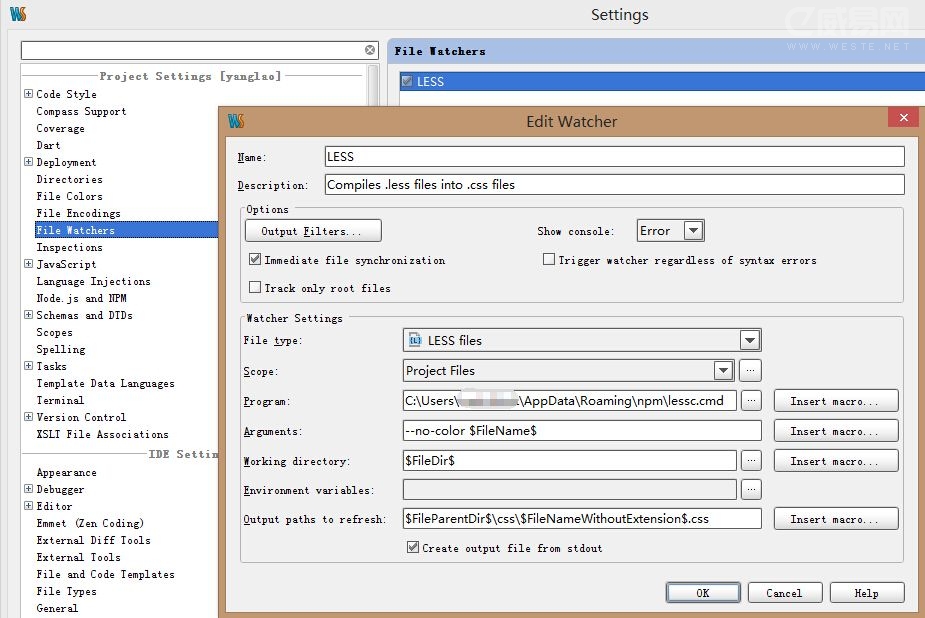
Task: Open Show console dropdown
Action: [x=694, y=231]
